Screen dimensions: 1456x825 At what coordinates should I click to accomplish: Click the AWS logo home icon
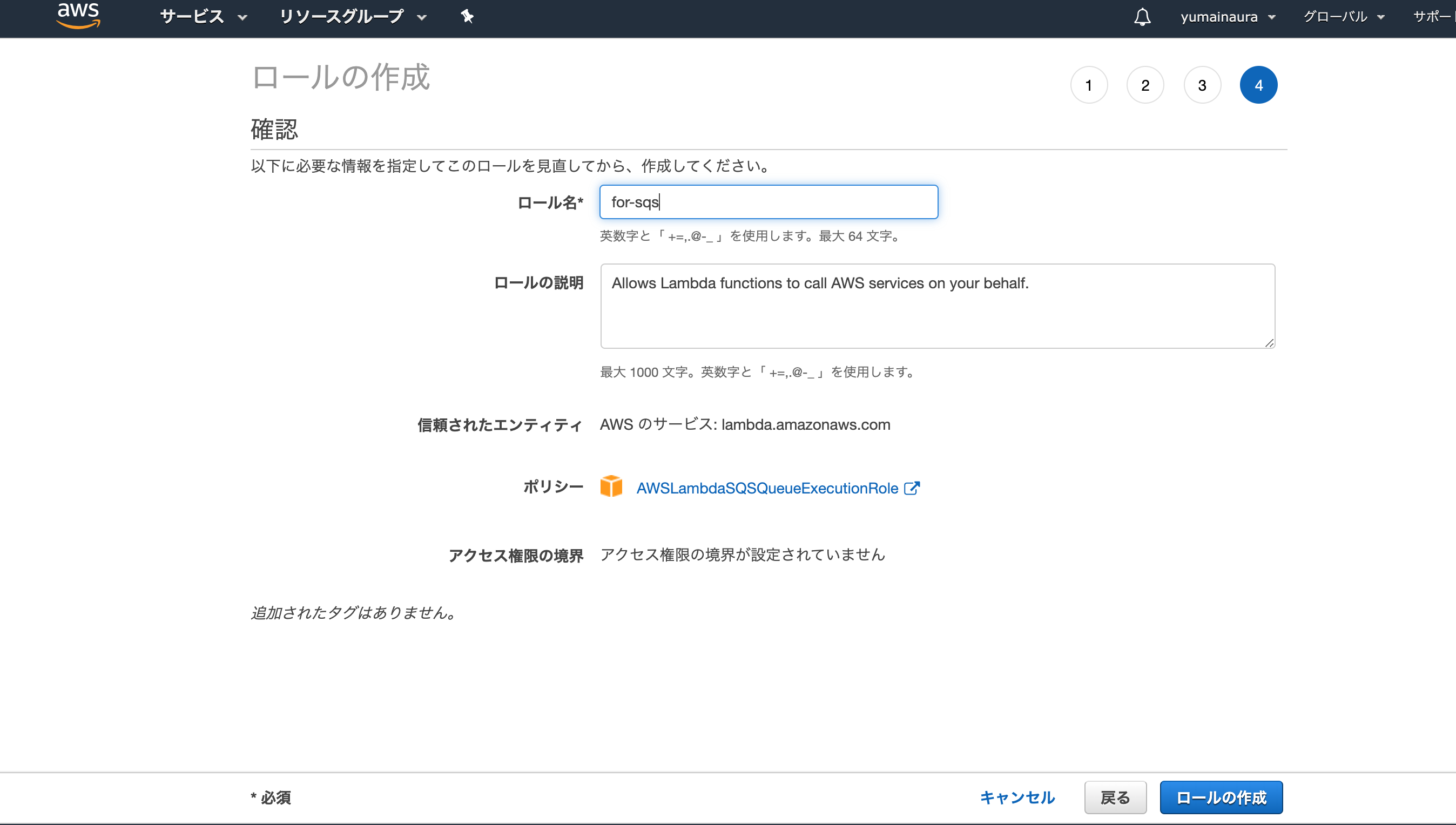(78, 16)
